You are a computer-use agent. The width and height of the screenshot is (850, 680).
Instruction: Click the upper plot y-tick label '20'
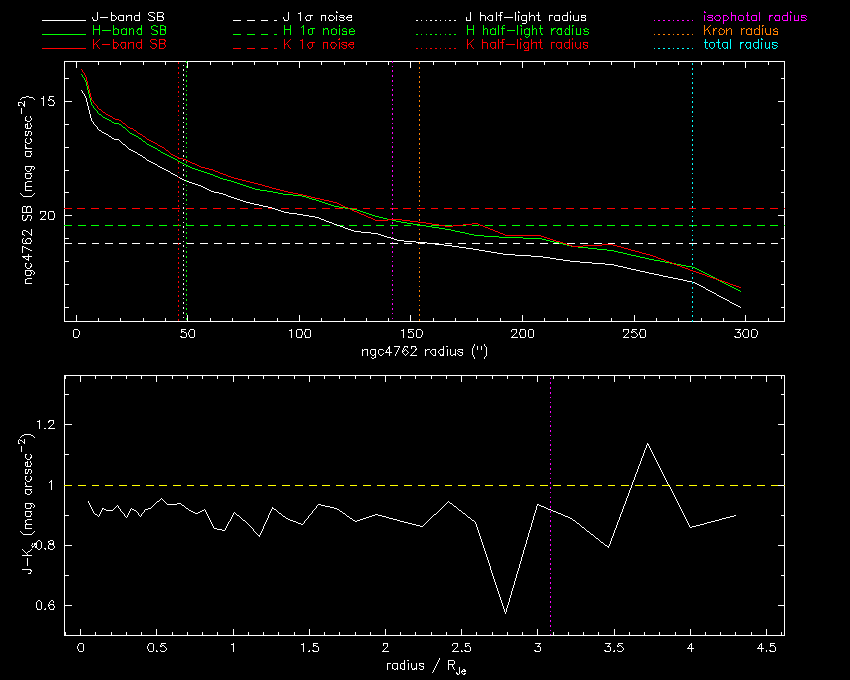point(48,216)
